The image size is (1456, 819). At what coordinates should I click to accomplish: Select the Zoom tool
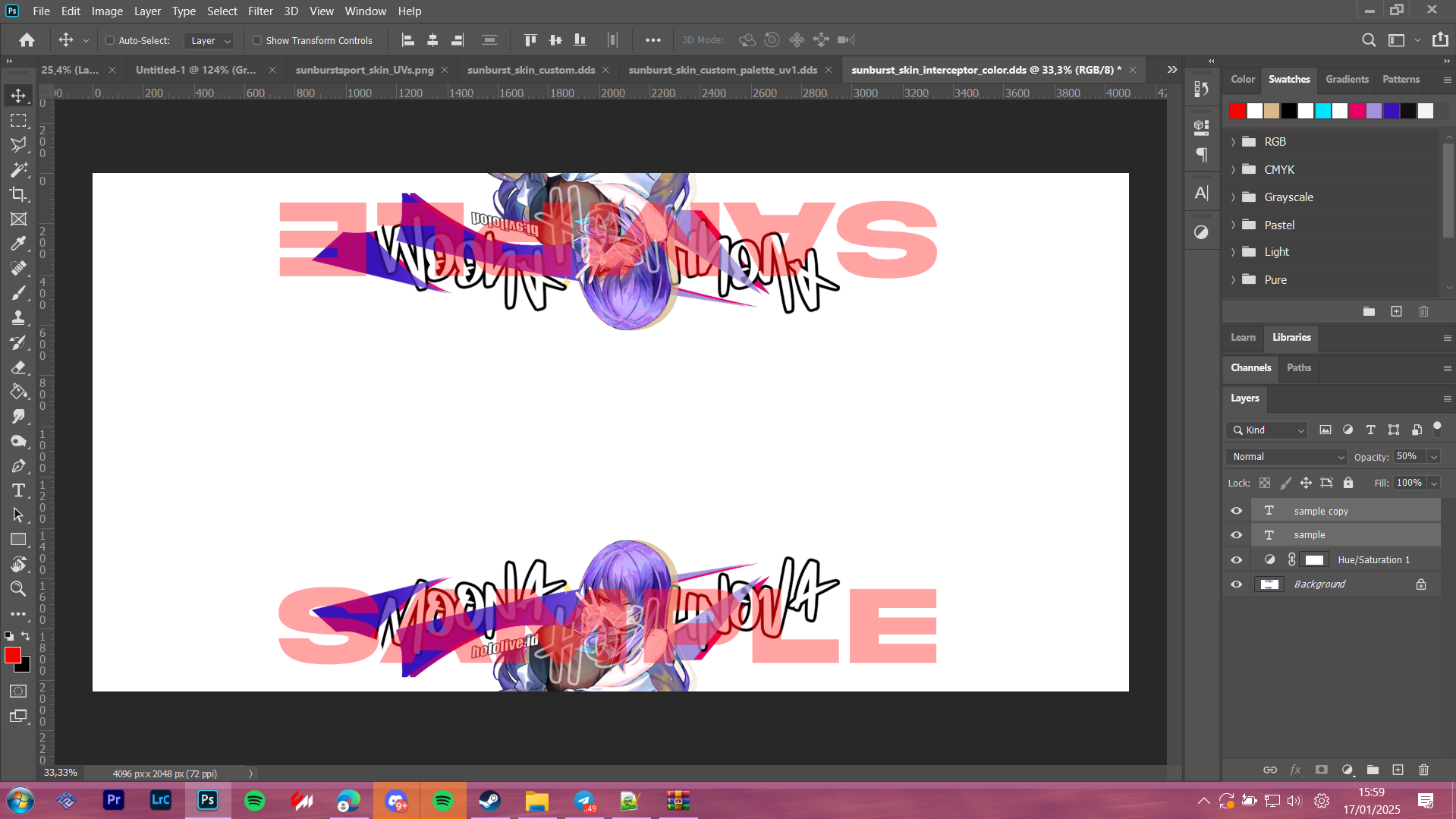coord(18,588)
